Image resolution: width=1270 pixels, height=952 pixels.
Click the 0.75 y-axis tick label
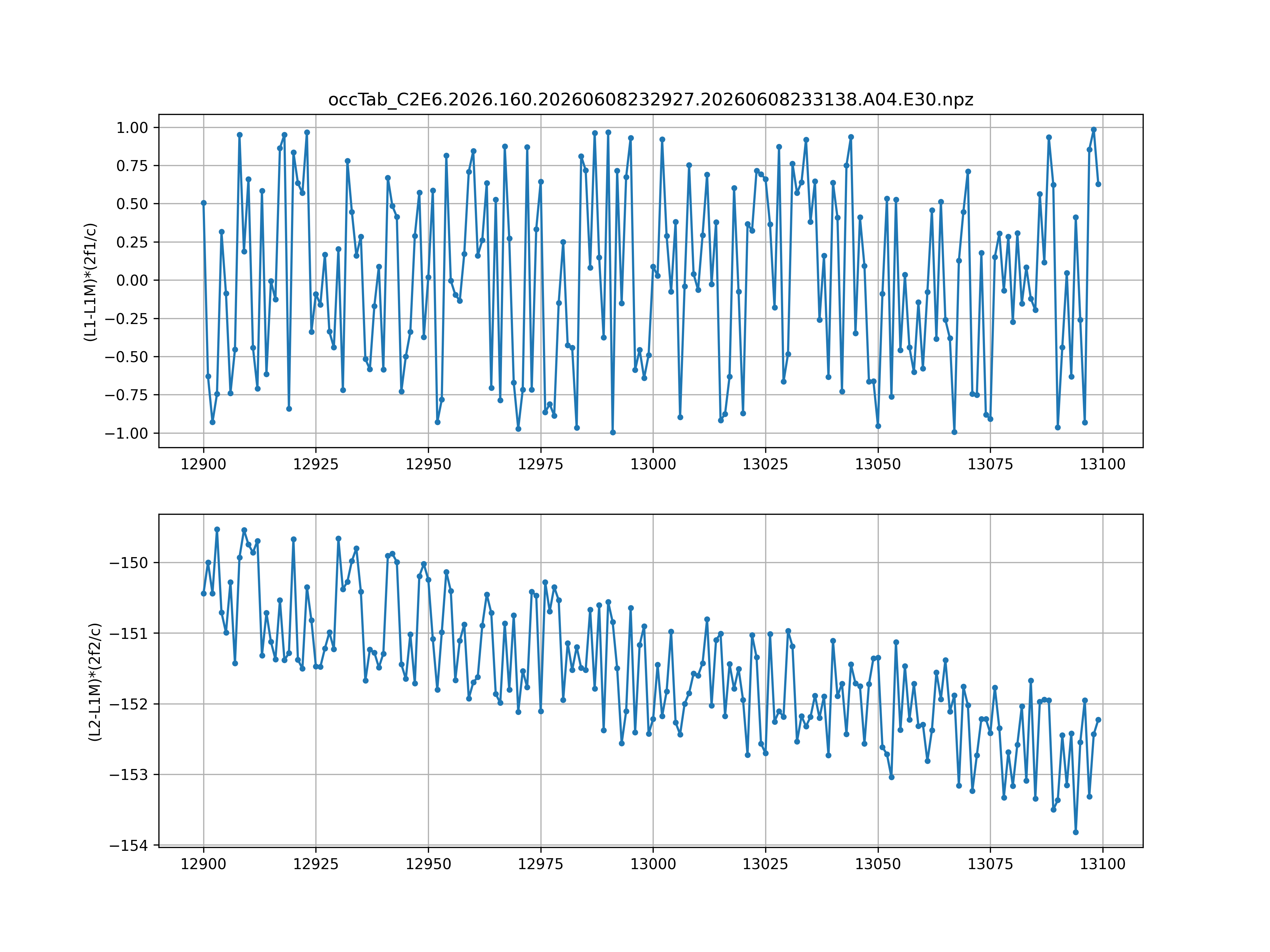click(132, 166)
